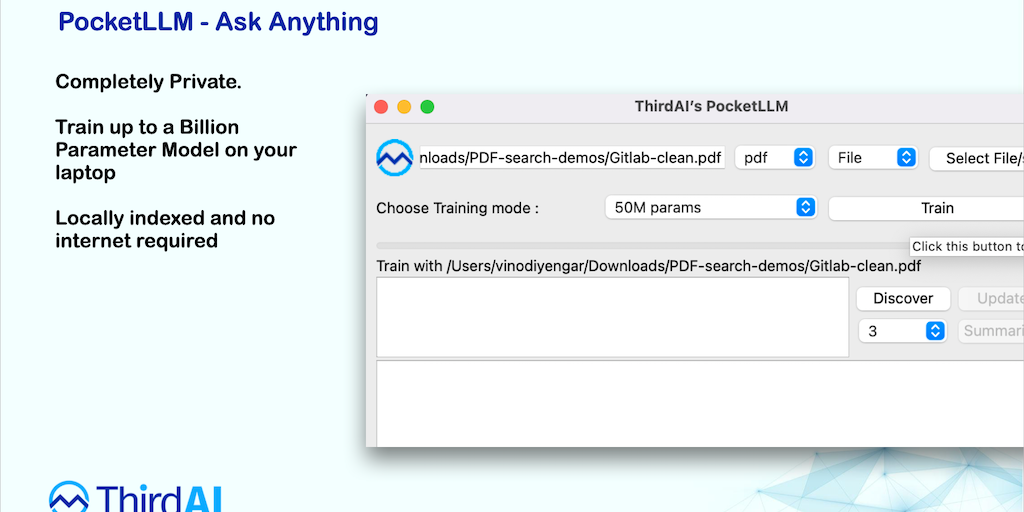Click the training progress bar
The image size is (1024, 512).
point(643,246)
